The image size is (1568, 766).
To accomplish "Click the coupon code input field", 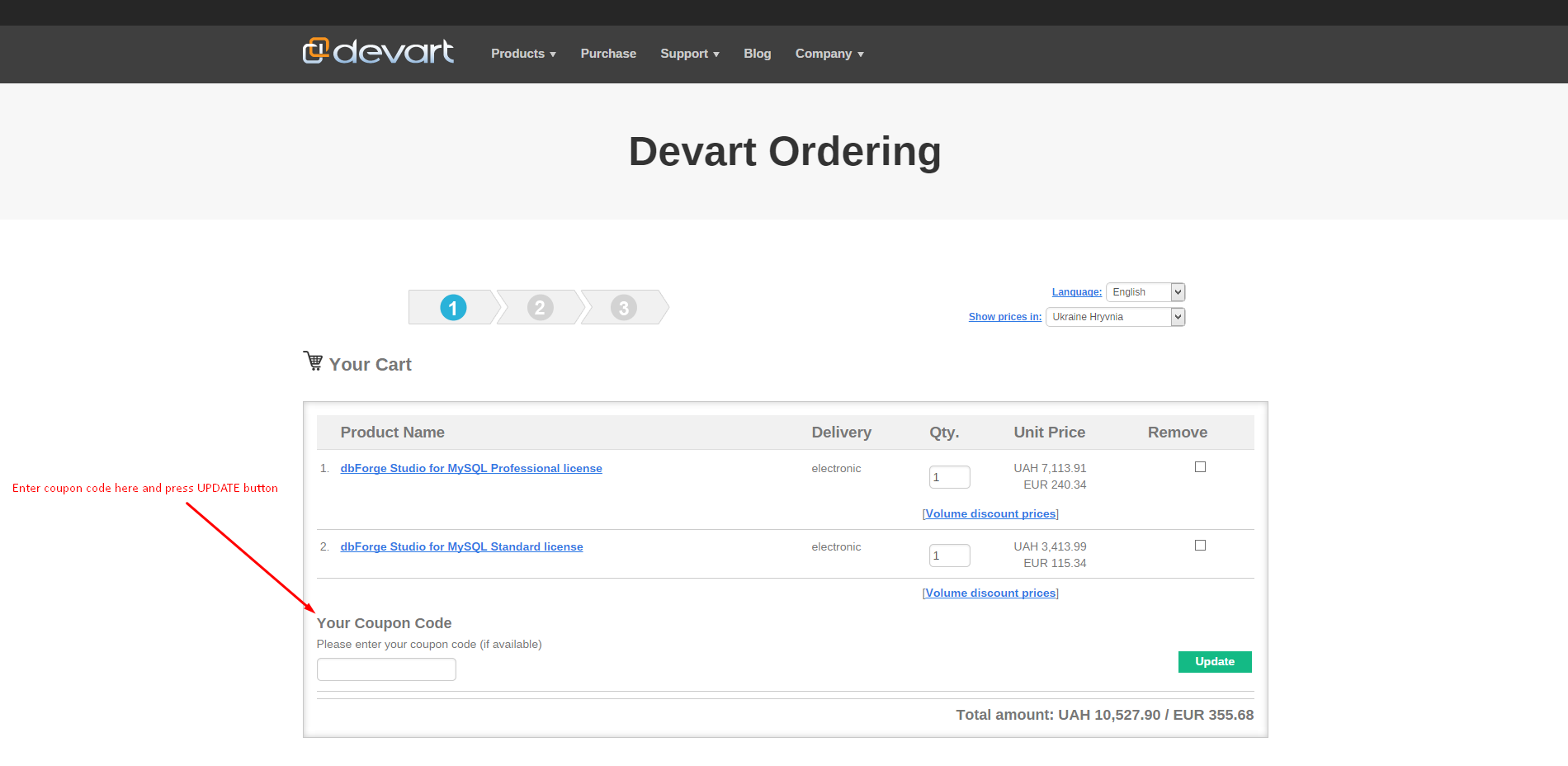I will (386, 669).
